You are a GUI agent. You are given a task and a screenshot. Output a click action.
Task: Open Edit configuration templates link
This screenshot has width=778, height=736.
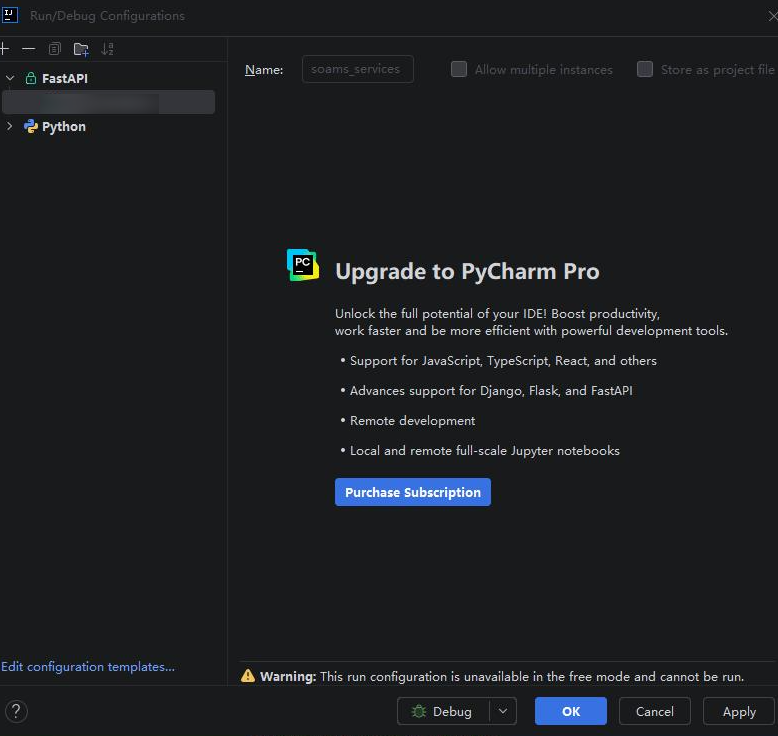click(x=88, y=667)
